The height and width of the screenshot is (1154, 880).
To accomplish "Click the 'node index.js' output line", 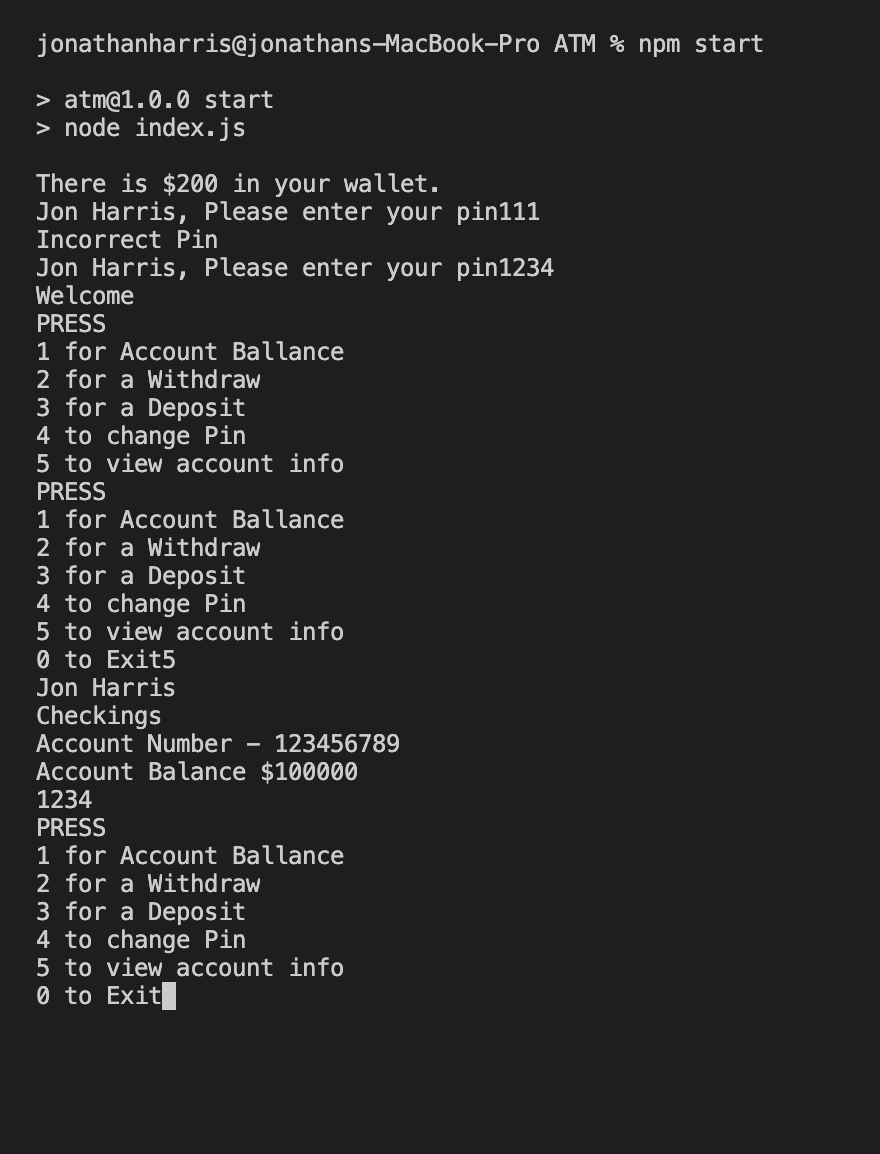I will click(x=141, y=128).
